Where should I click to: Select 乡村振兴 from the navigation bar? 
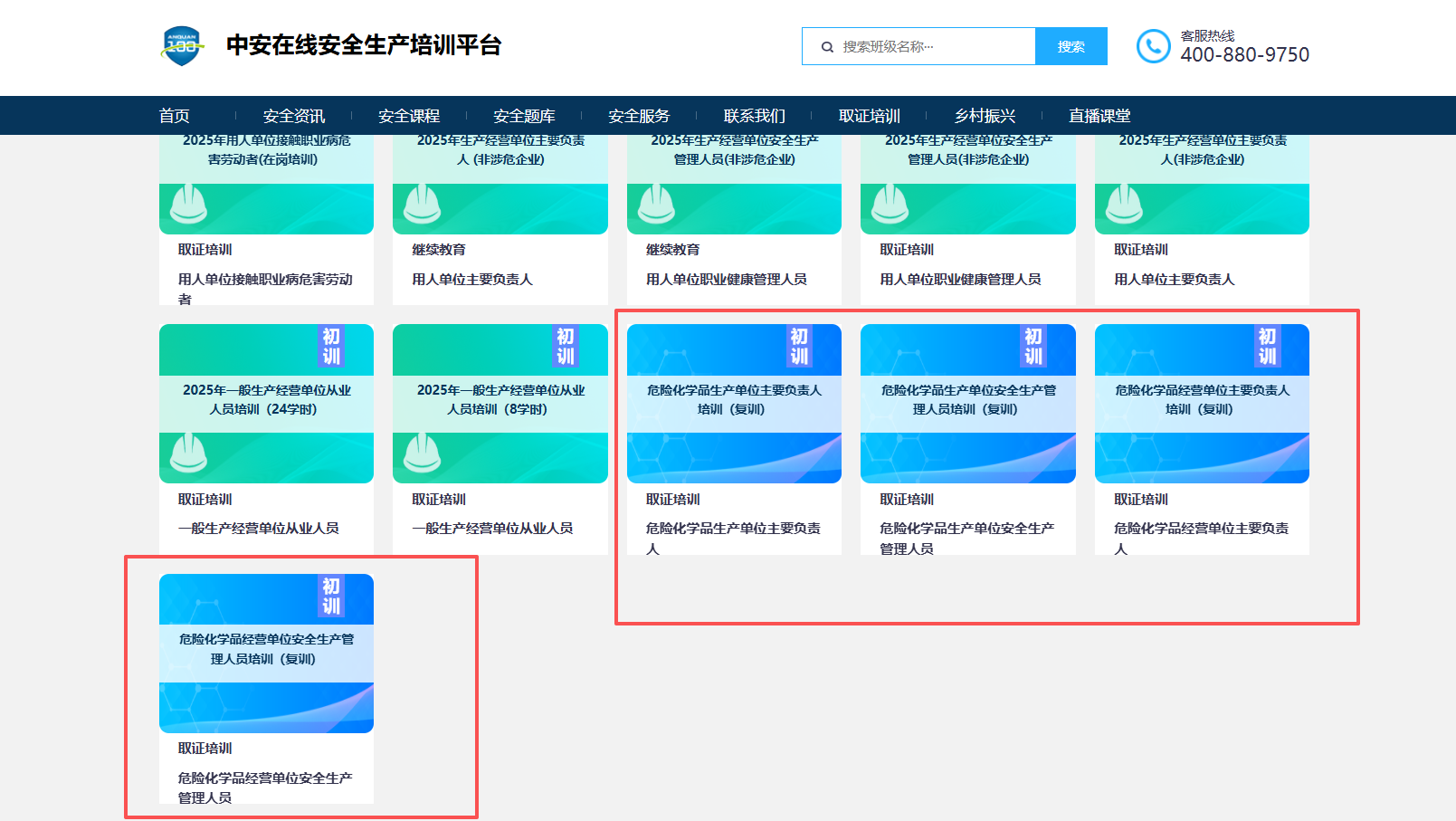pyautogui.click(x=985, y=116)
